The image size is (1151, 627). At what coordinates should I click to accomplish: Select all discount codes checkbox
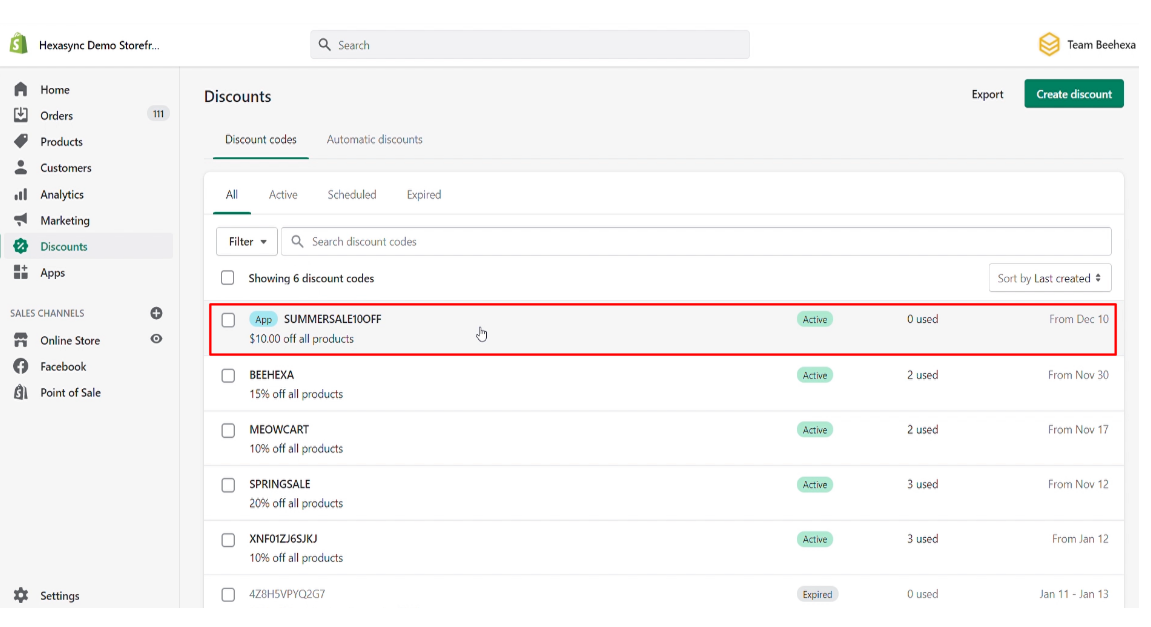click(x=228, y=278)
